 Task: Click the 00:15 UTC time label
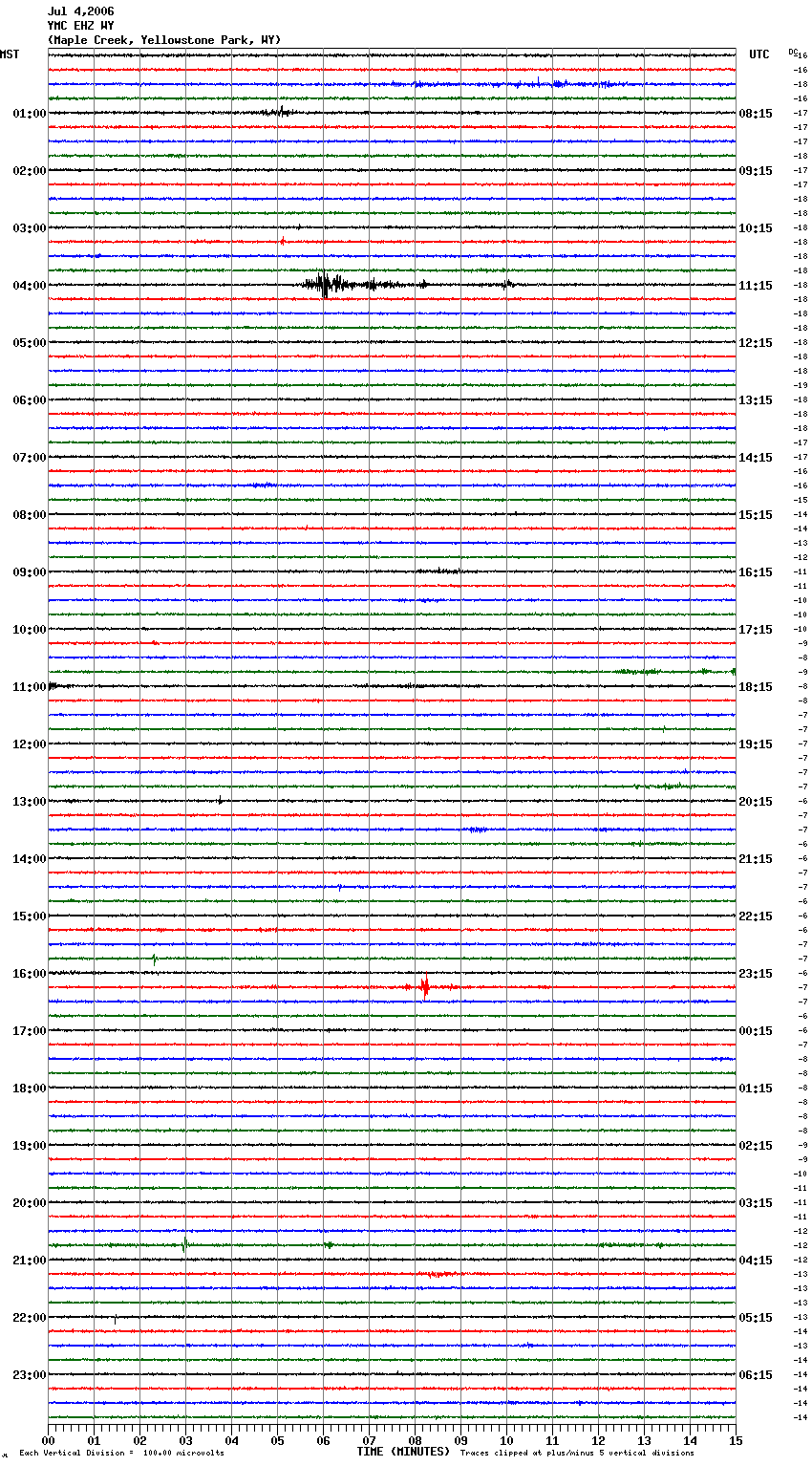point(756,1031)
